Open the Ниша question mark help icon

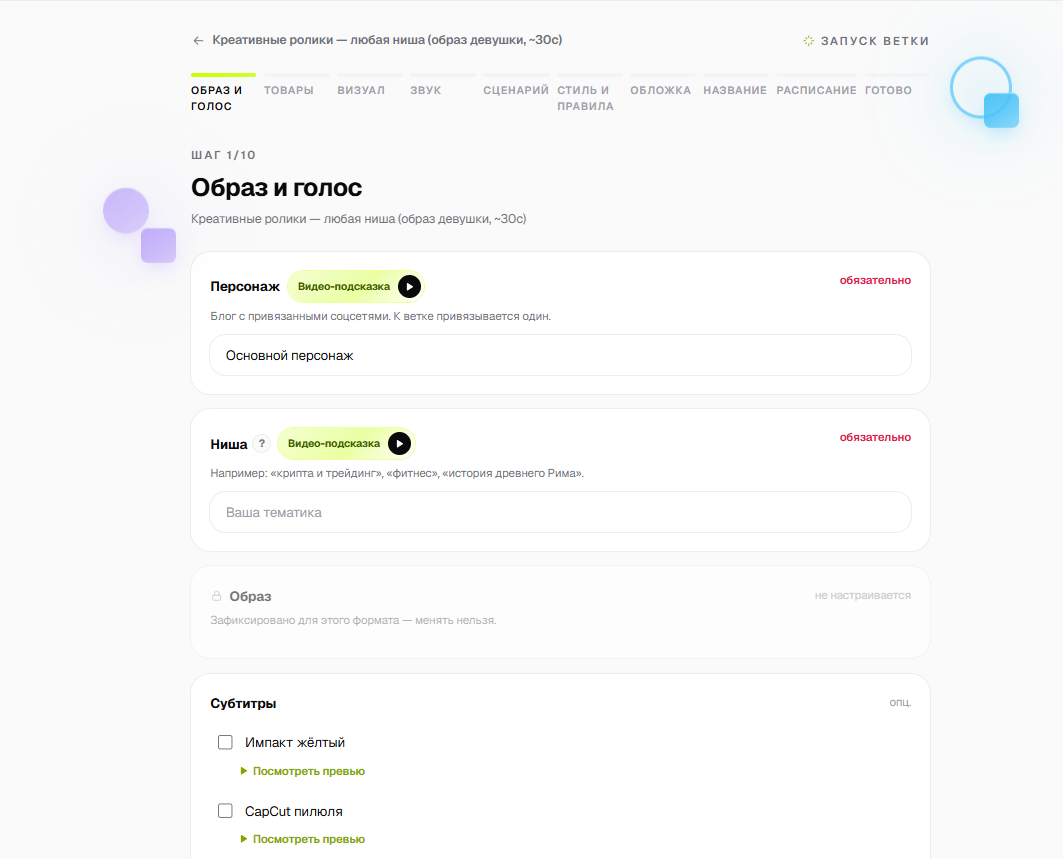tap(262, 444)
